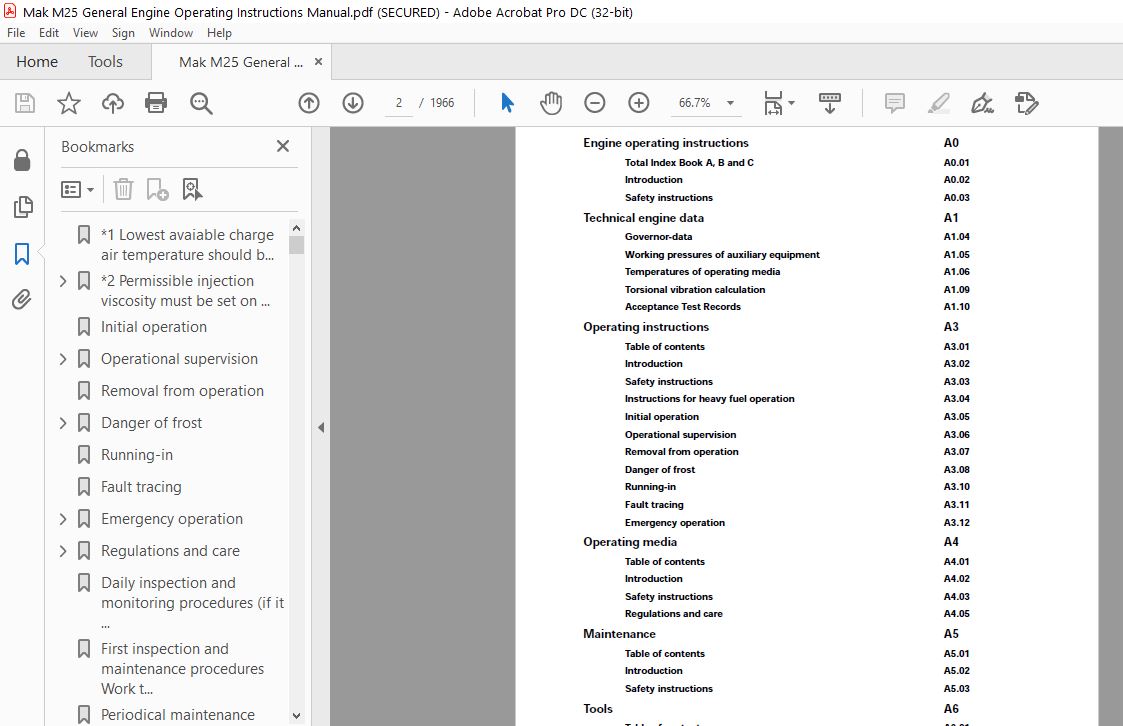The height and width of the screenshot is (726, 1123).
Task: Open the Removal from operation bookmark
Action: tap(182, 391)
